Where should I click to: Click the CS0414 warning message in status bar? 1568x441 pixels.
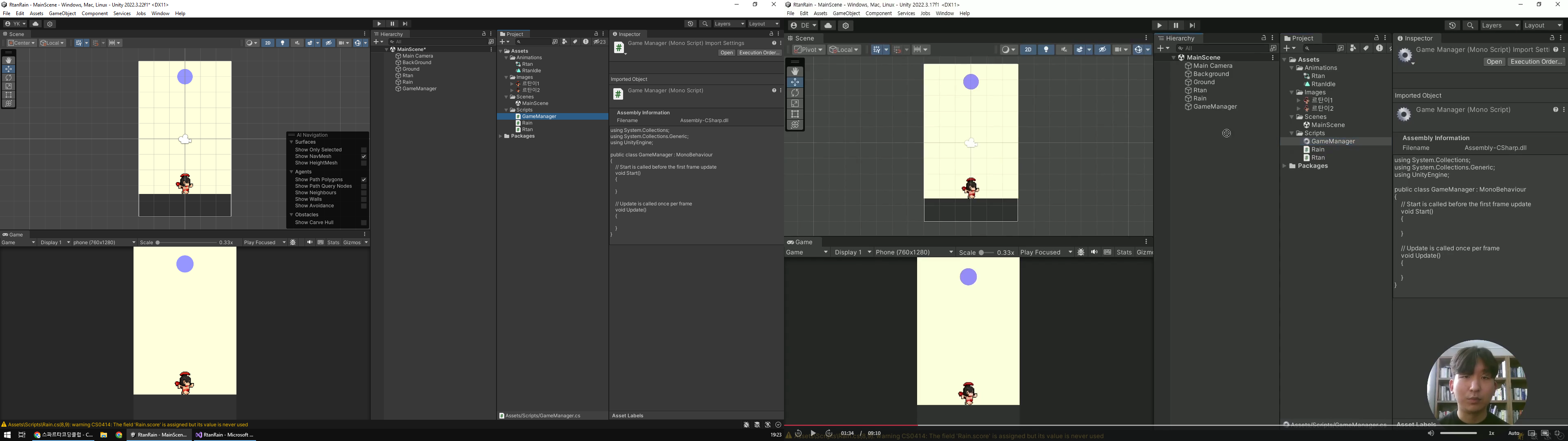point(128,425)
